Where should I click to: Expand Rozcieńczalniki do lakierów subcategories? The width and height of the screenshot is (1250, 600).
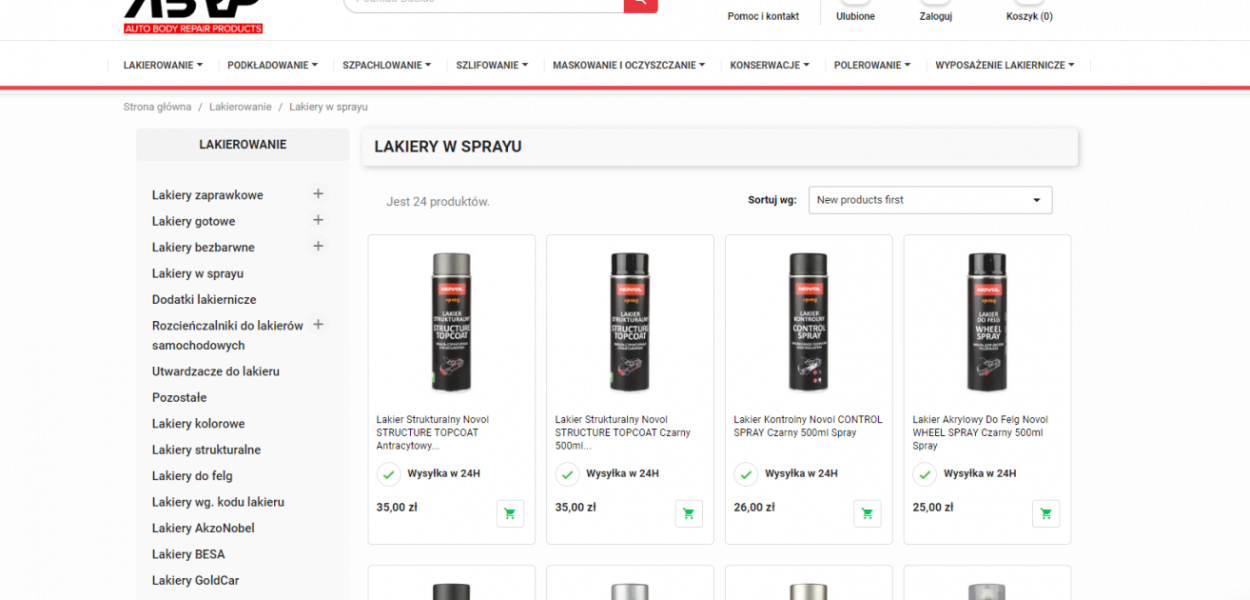[x=318, y=324]
